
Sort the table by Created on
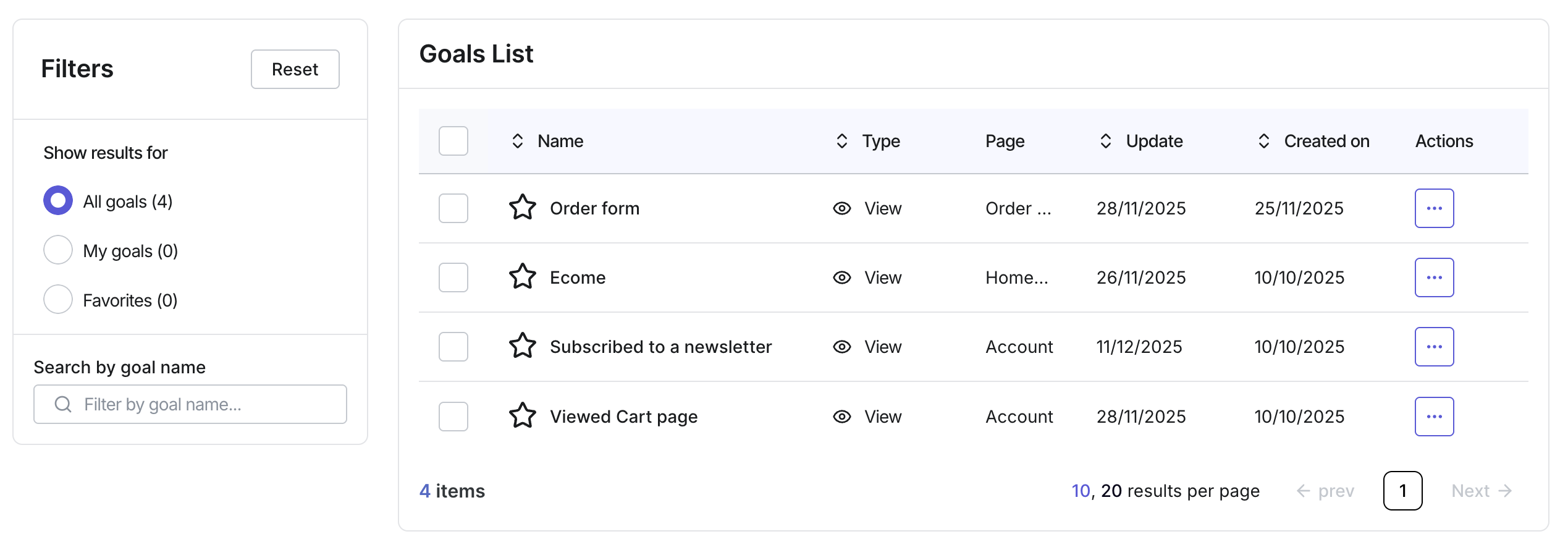point(1264,141)
